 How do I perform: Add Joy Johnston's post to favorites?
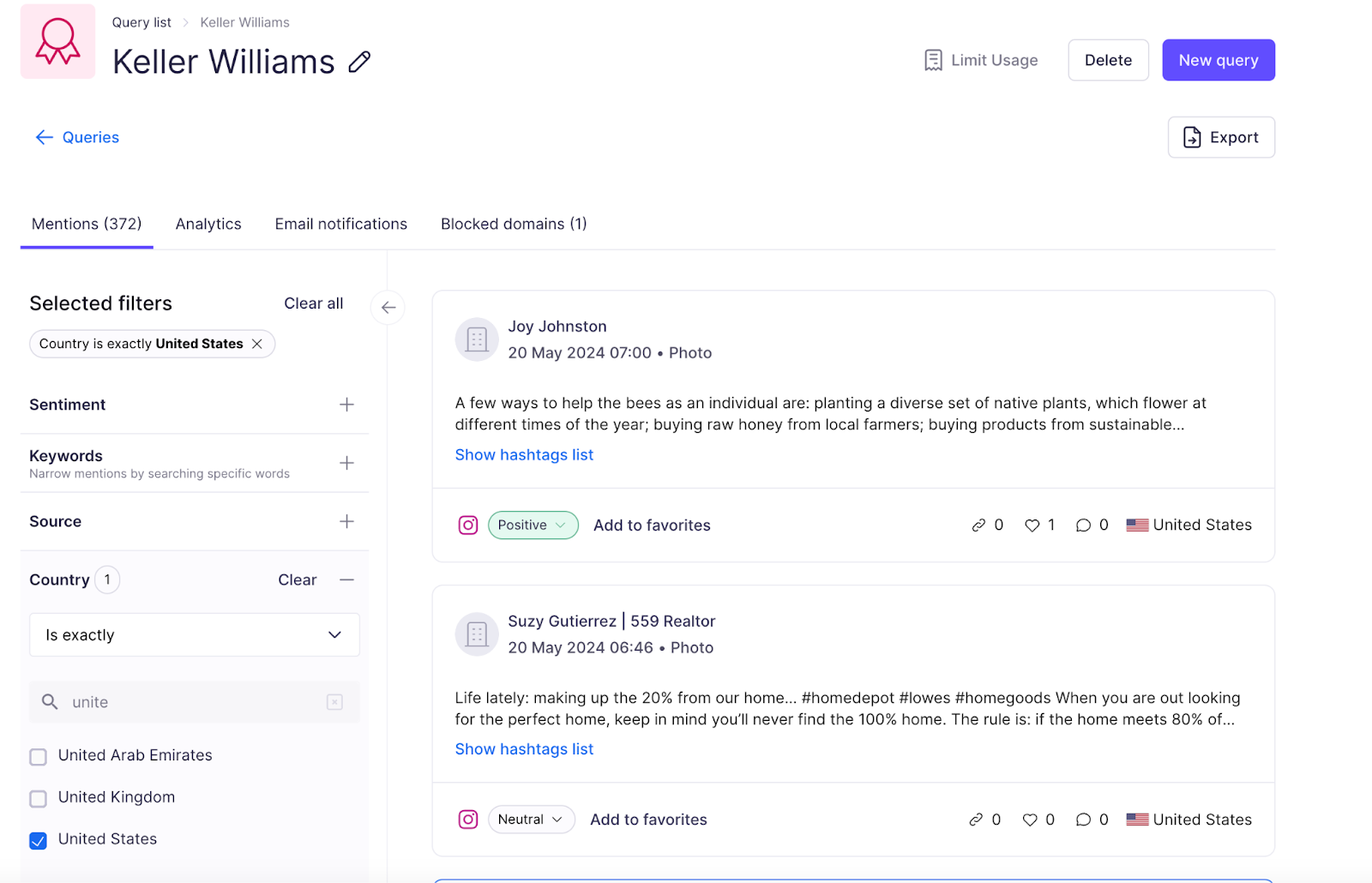pyautogui.click(x=652, y=526)
